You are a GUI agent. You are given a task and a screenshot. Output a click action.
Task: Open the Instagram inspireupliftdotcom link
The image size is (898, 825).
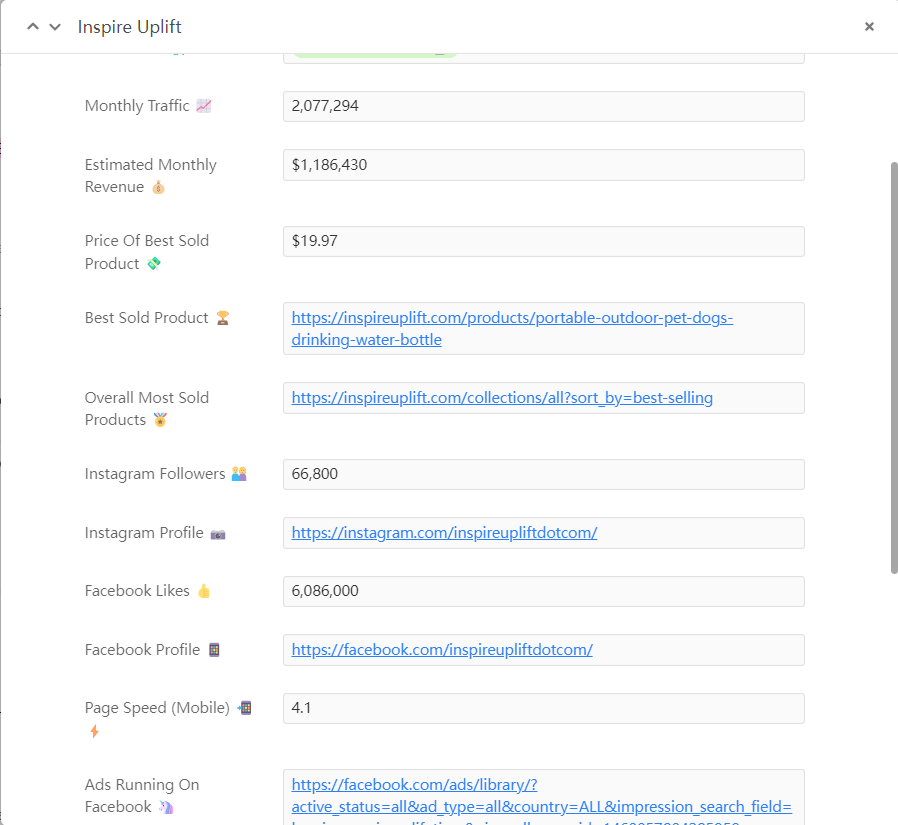tap(444, 533)
